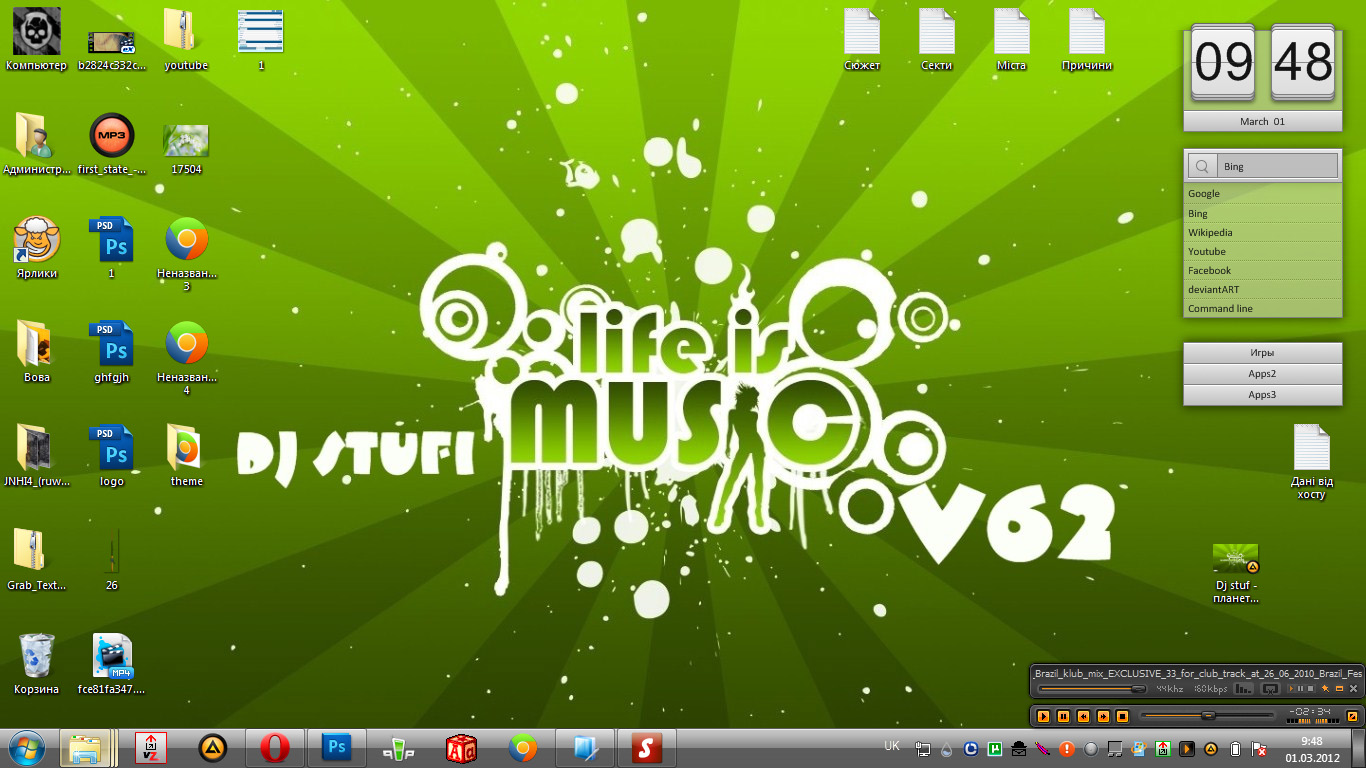
Task: Toggle the equalizer button in the player
Action: [x=1244, y=689]
